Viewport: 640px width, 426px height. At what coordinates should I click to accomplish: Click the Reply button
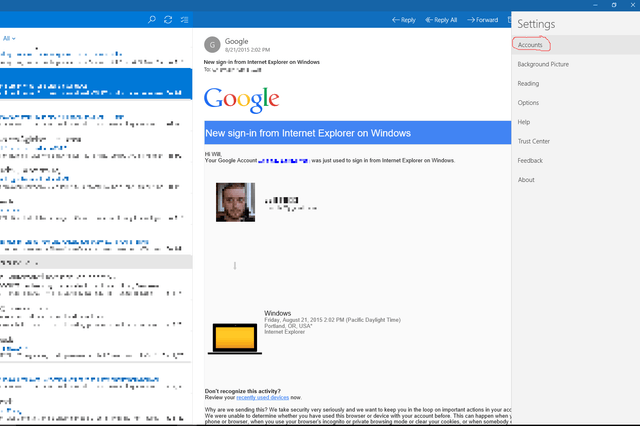click(x=404, y=20)
